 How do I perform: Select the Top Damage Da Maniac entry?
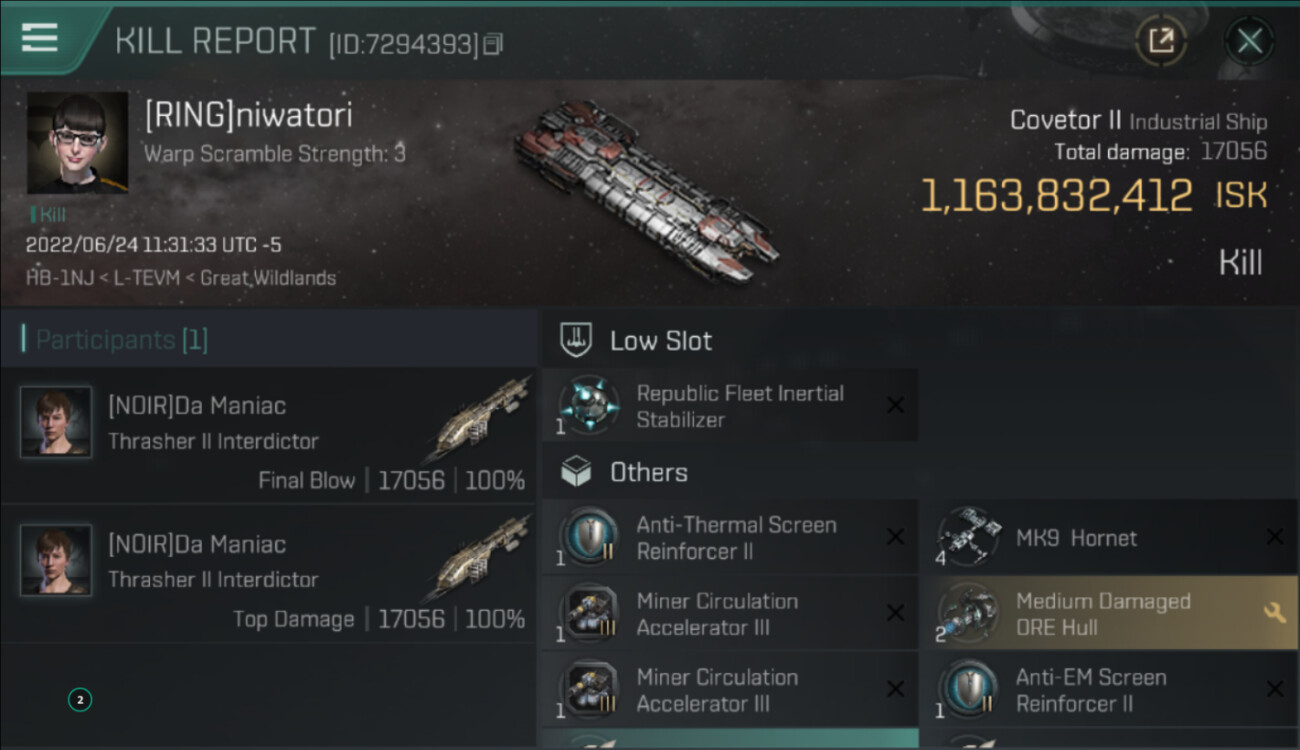pos(268,574)
